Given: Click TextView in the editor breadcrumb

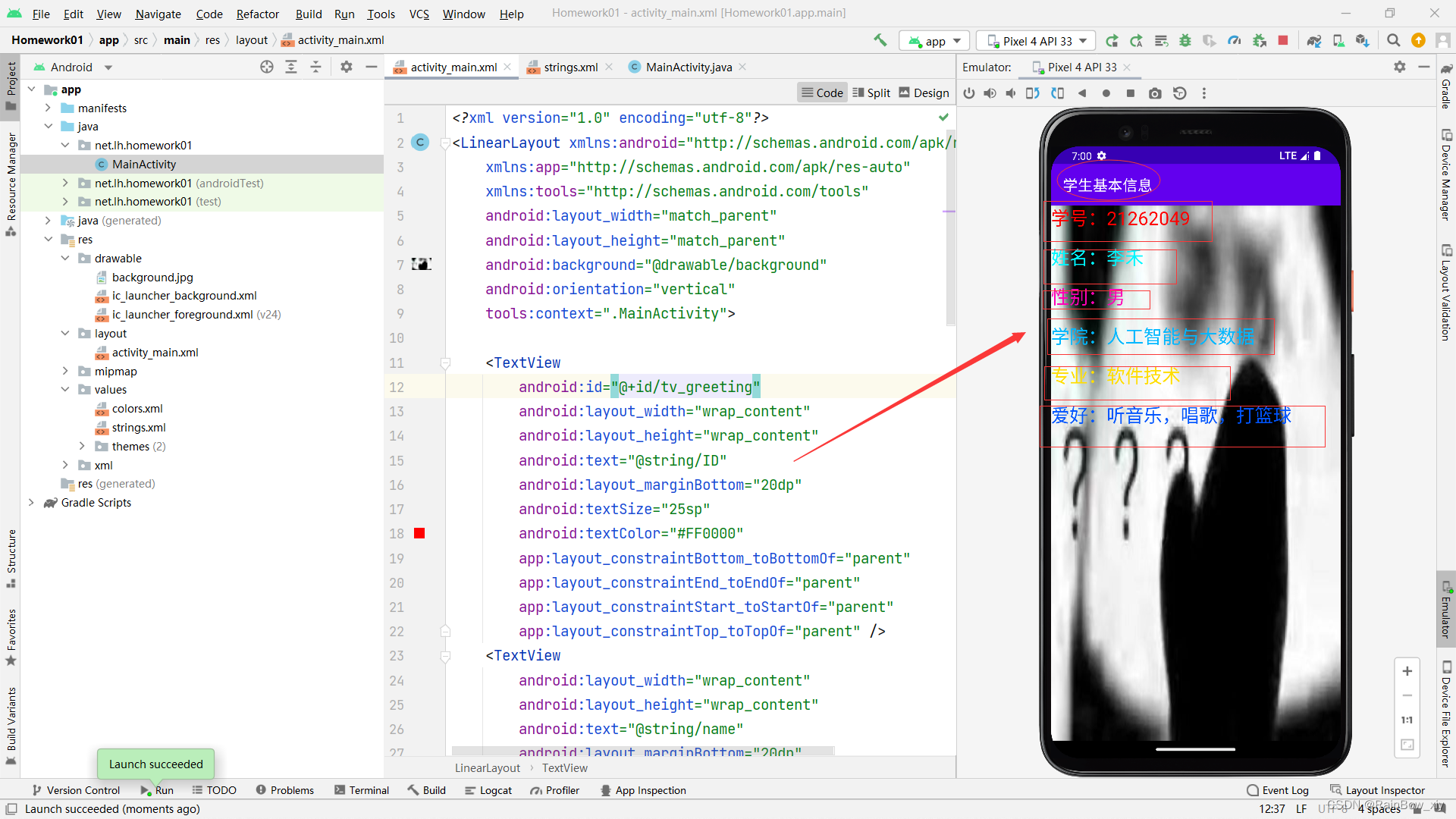Looking at the screenshot, I should 564,767.
